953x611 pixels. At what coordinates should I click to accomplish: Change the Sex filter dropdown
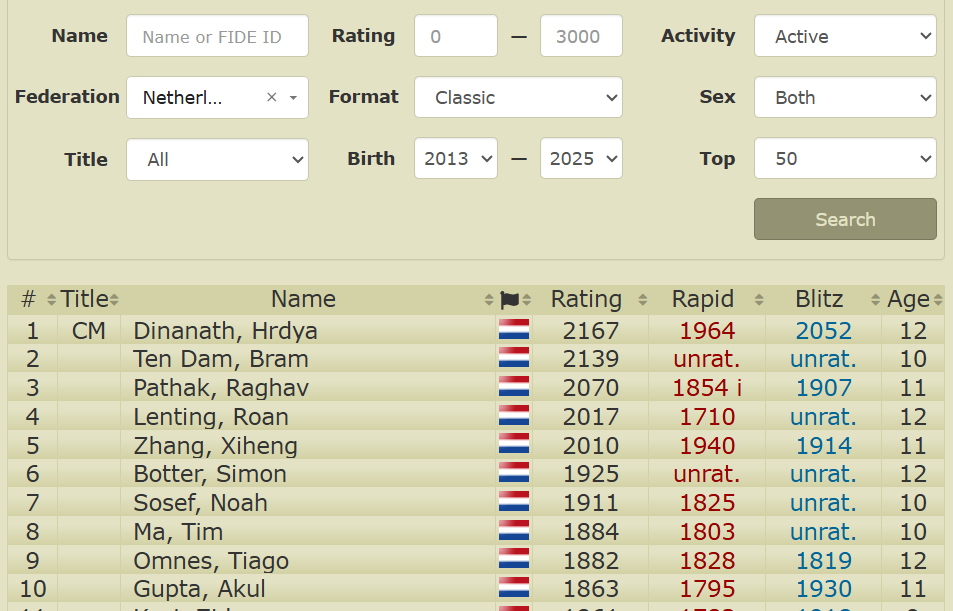click(x=844, y=98)
